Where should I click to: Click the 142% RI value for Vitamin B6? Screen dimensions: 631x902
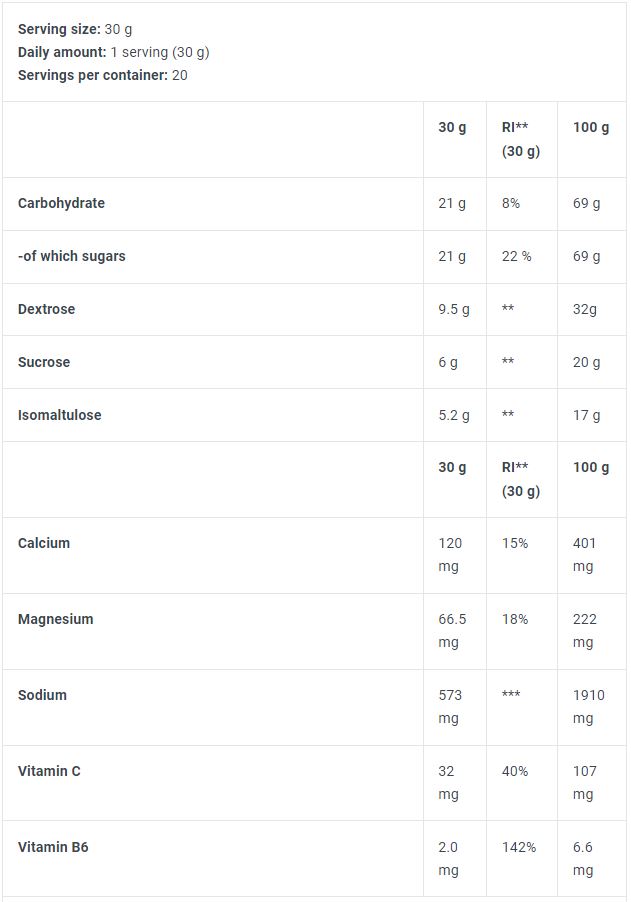[x=518, y=847]
